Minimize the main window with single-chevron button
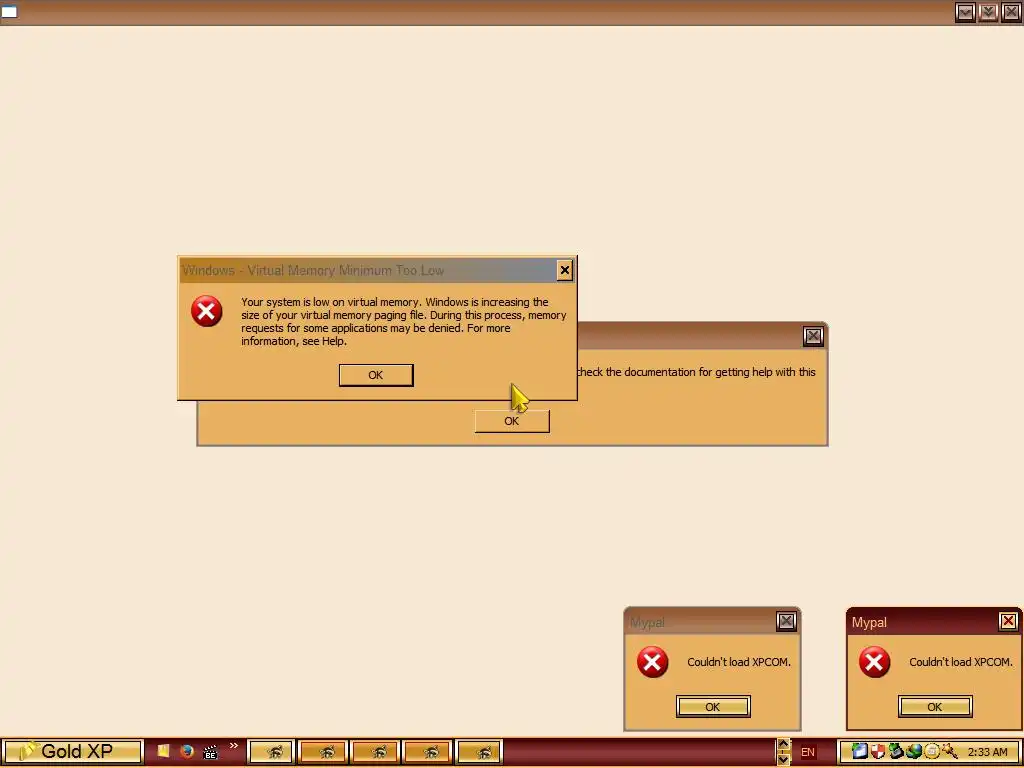This screenshot has height=768, width=1024. [x=965, y=12]
